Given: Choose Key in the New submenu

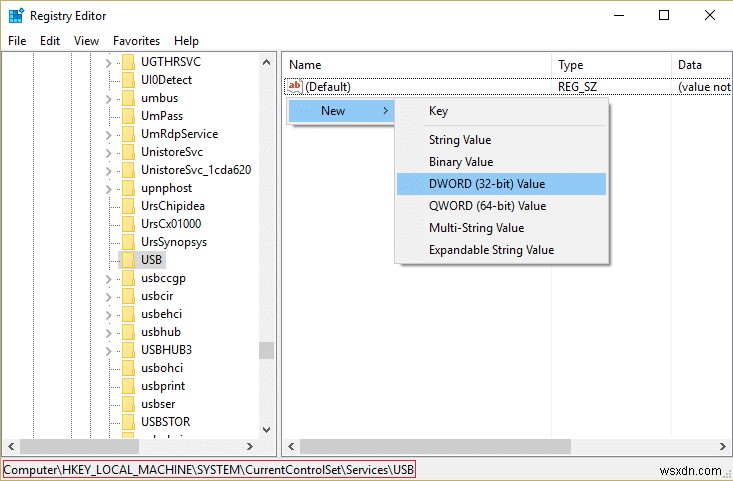Looking at the screenshot, I should pos(501,111).
